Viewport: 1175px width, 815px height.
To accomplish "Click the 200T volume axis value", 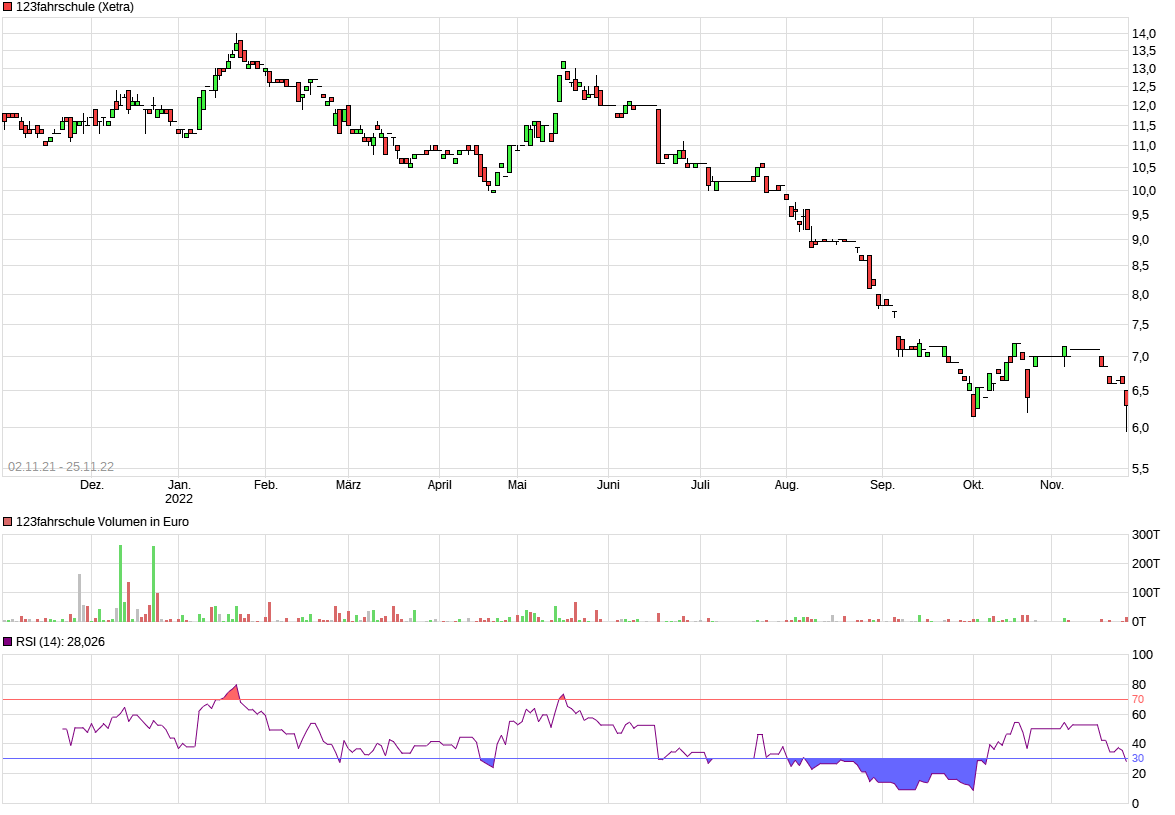I will click(x=1146, y=563).
